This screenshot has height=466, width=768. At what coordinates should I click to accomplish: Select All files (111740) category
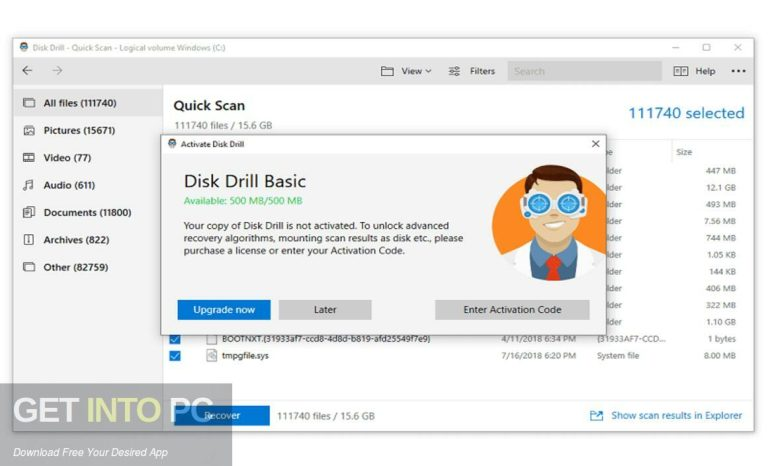click(88, 103)
